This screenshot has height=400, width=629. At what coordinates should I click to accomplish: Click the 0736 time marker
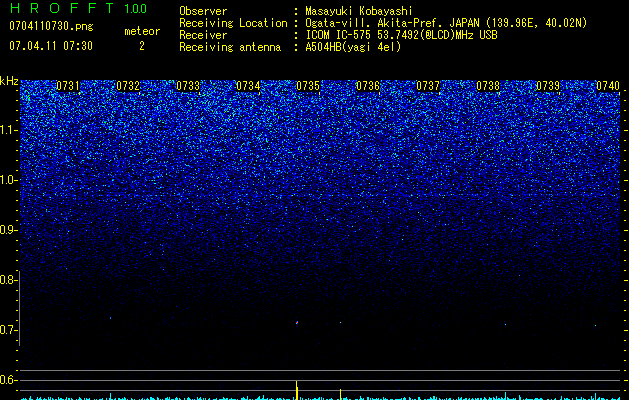(368, 86)
